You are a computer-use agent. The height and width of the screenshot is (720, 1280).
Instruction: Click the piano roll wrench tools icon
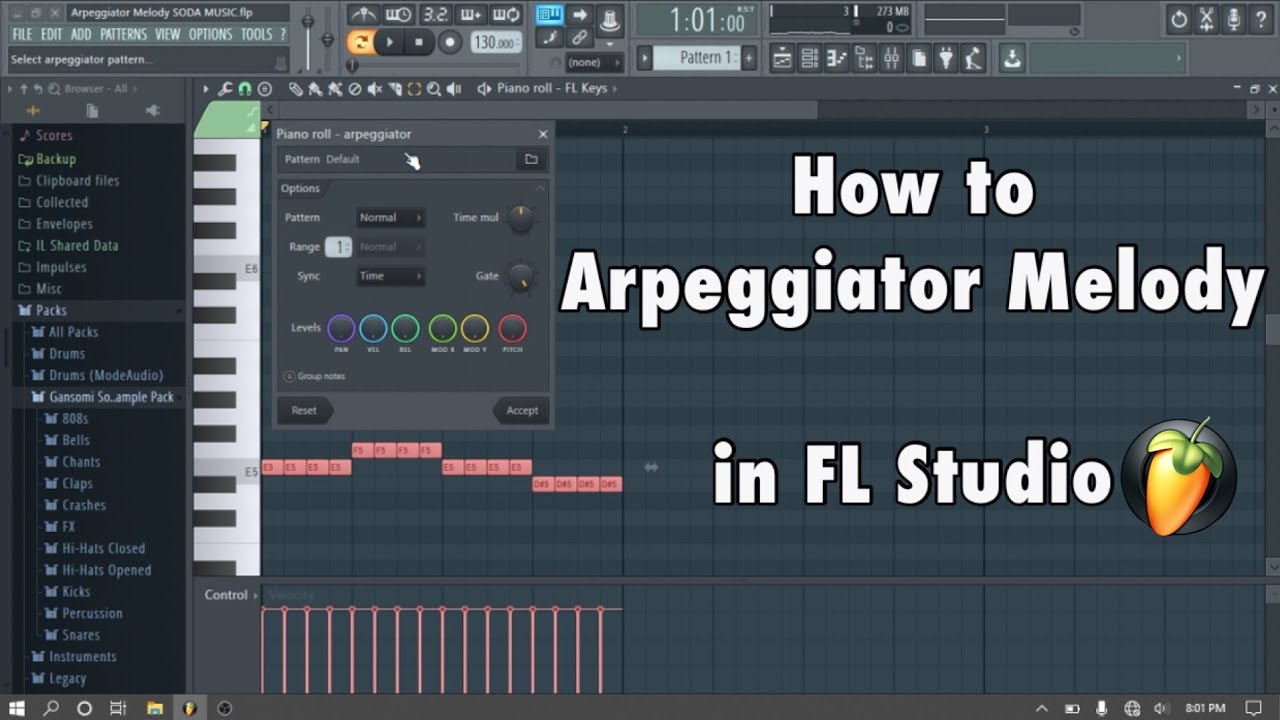225,89
